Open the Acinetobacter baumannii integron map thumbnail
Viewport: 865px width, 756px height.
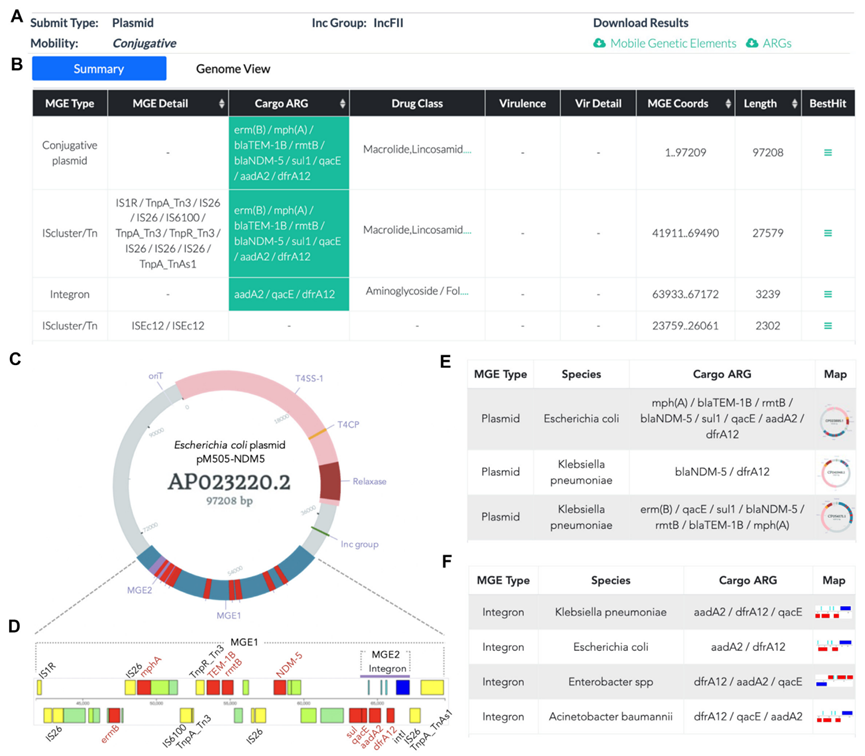(832, 717)
